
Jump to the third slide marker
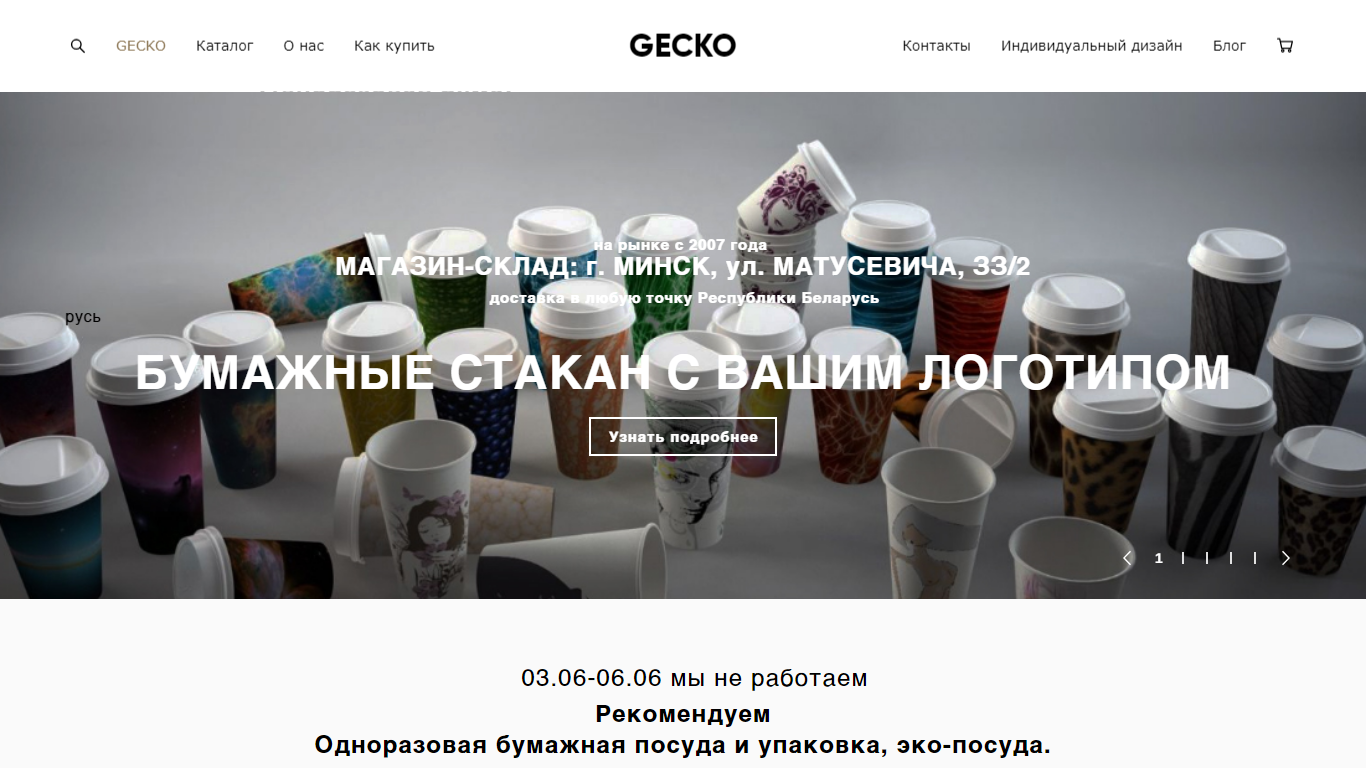1207,558
